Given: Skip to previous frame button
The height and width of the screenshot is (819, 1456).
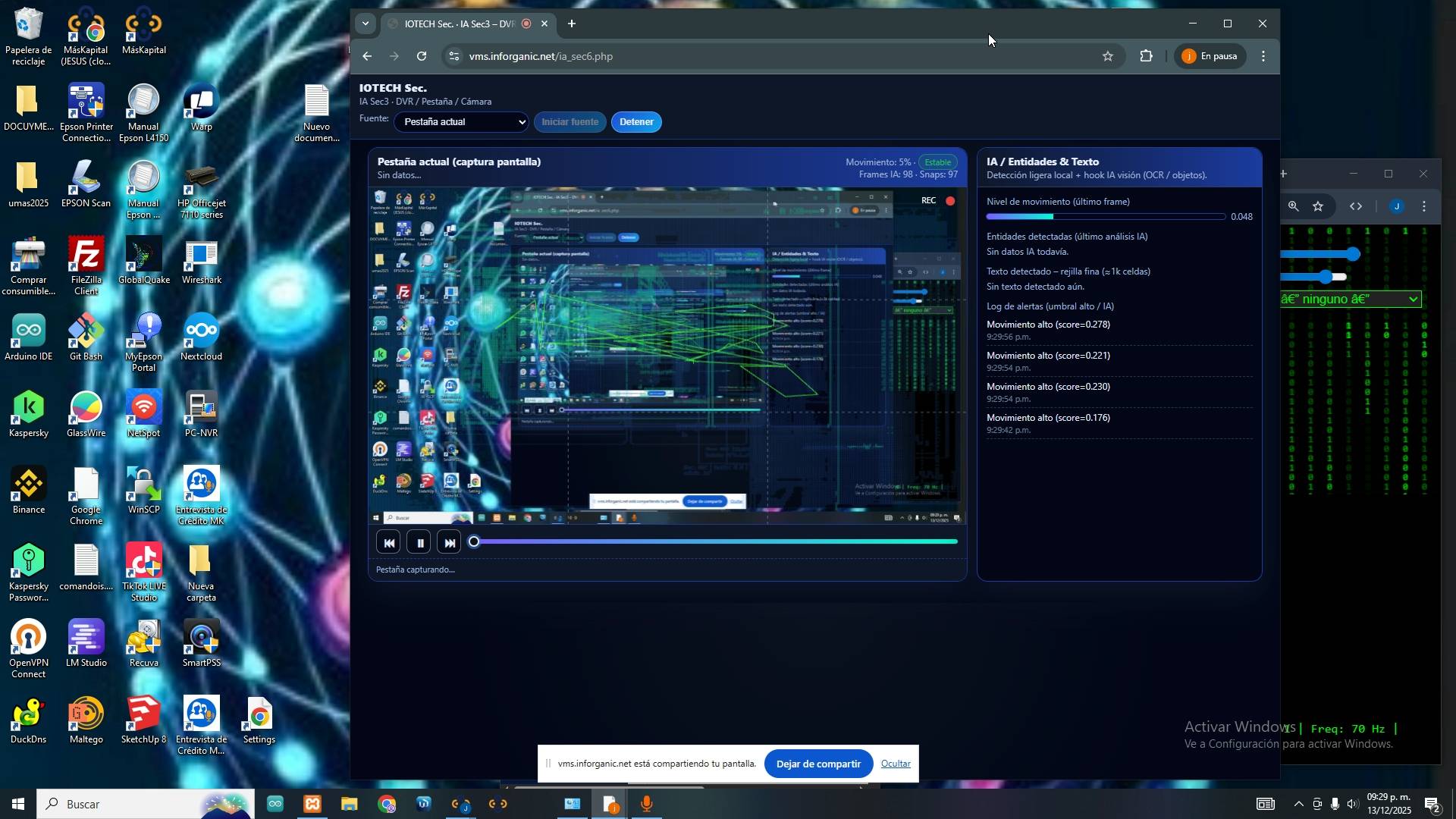Looking at the screenshot, I should 389,543.
